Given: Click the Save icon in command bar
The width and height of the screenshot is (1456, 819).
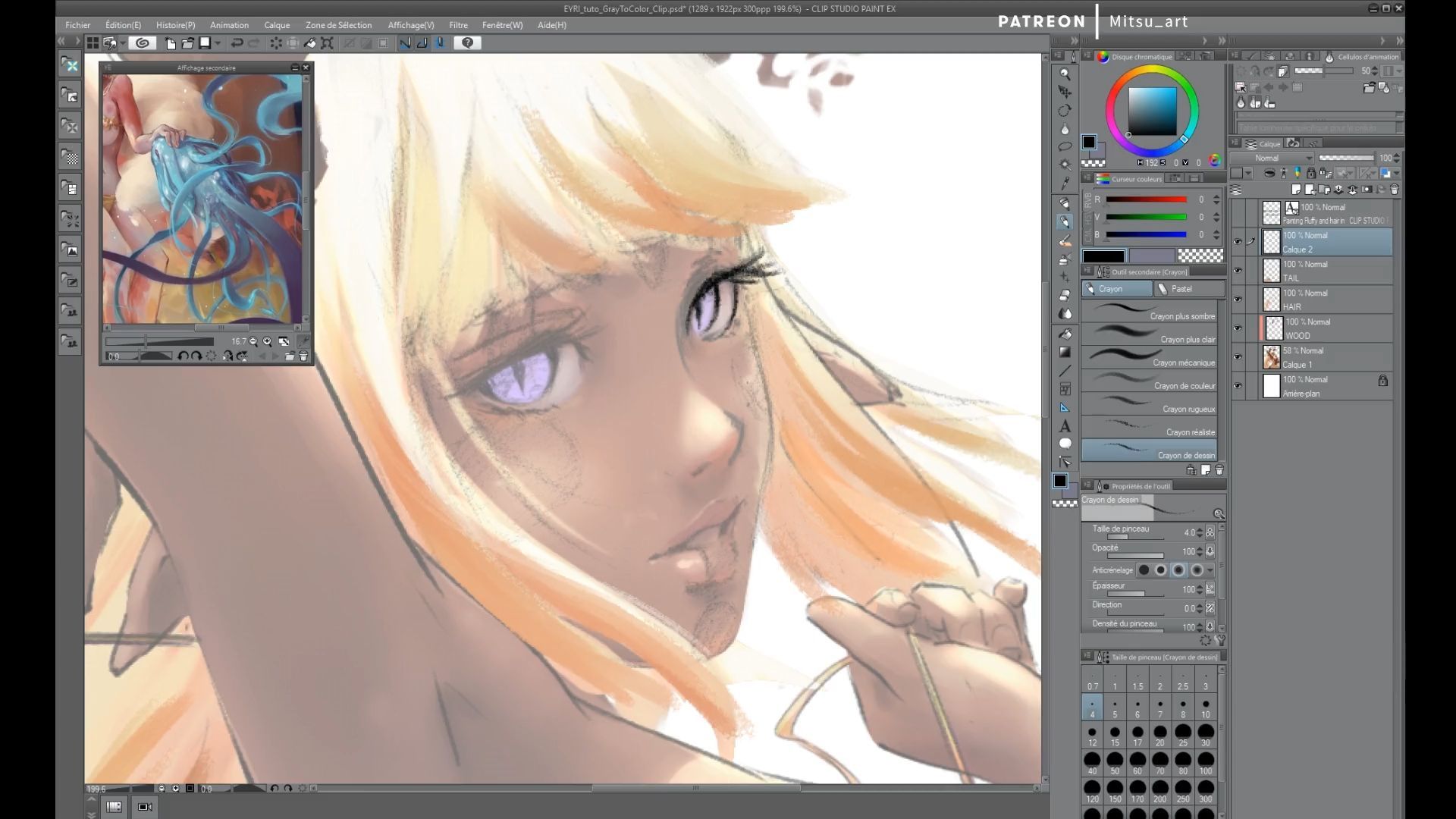Looking at the screenshot, I should (205, 43).
